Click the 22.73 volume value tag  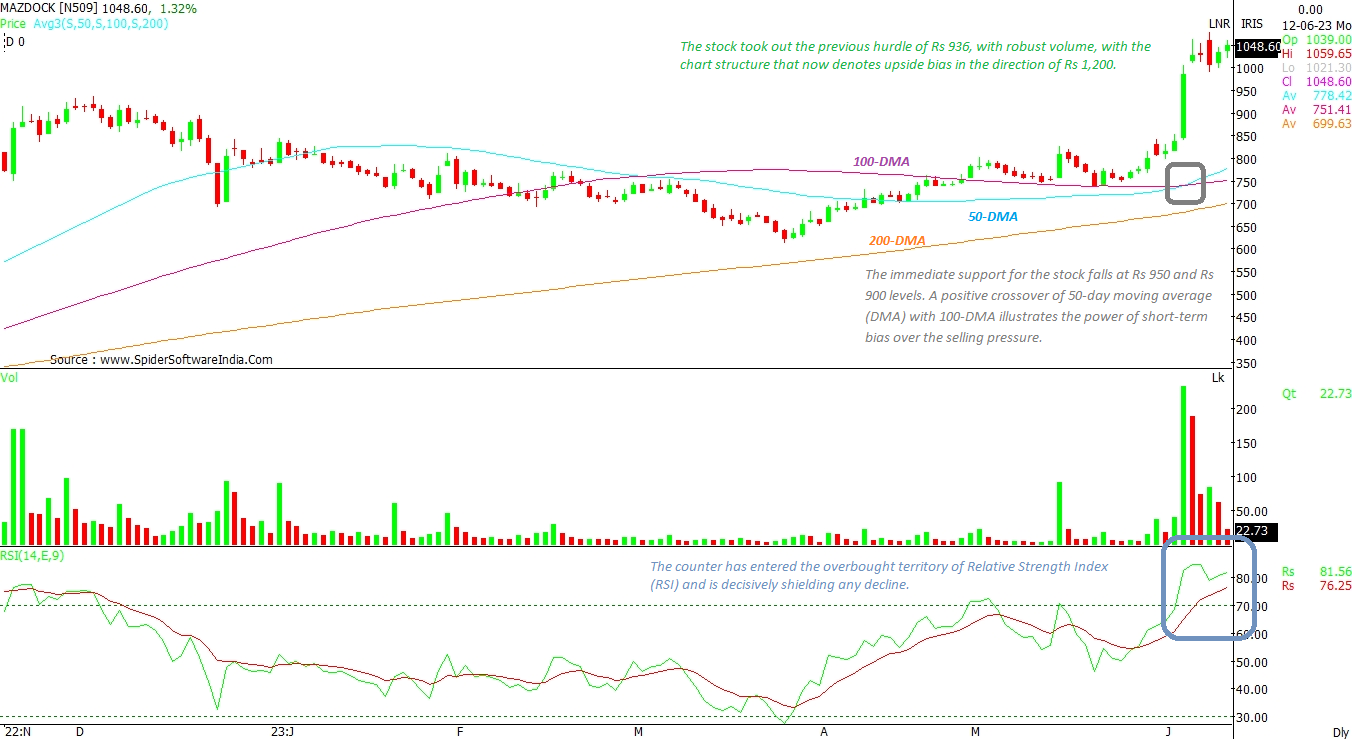[x=1254, y=530]
